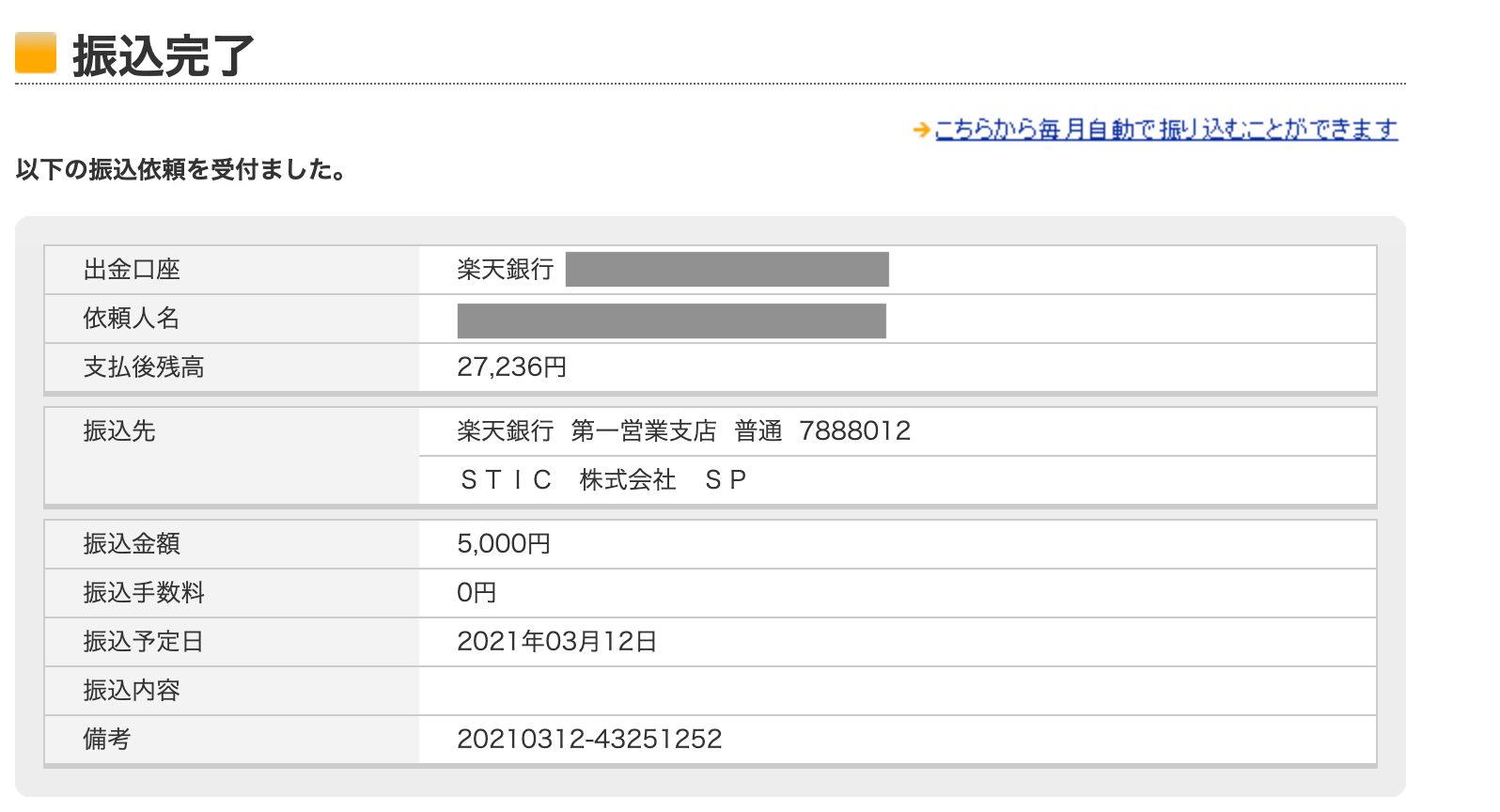Screen dimensions: 1500x812
Task: Click the 27,236円 balance value
Action: point(512,367)
